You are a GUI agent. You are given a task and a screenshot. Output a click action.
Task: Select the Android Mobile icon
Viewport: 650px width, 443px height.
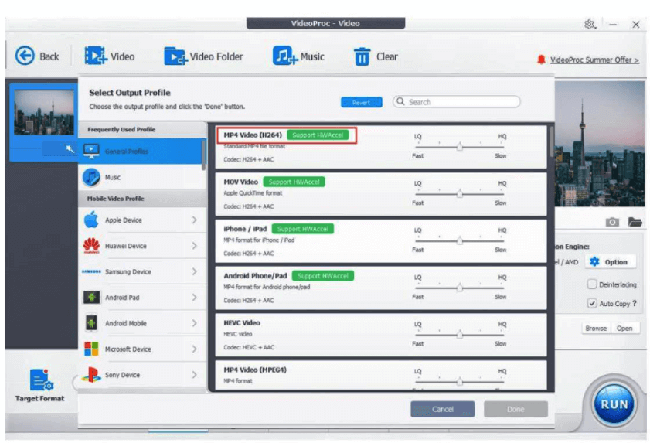pyautogui.click(x=91, y=323)
